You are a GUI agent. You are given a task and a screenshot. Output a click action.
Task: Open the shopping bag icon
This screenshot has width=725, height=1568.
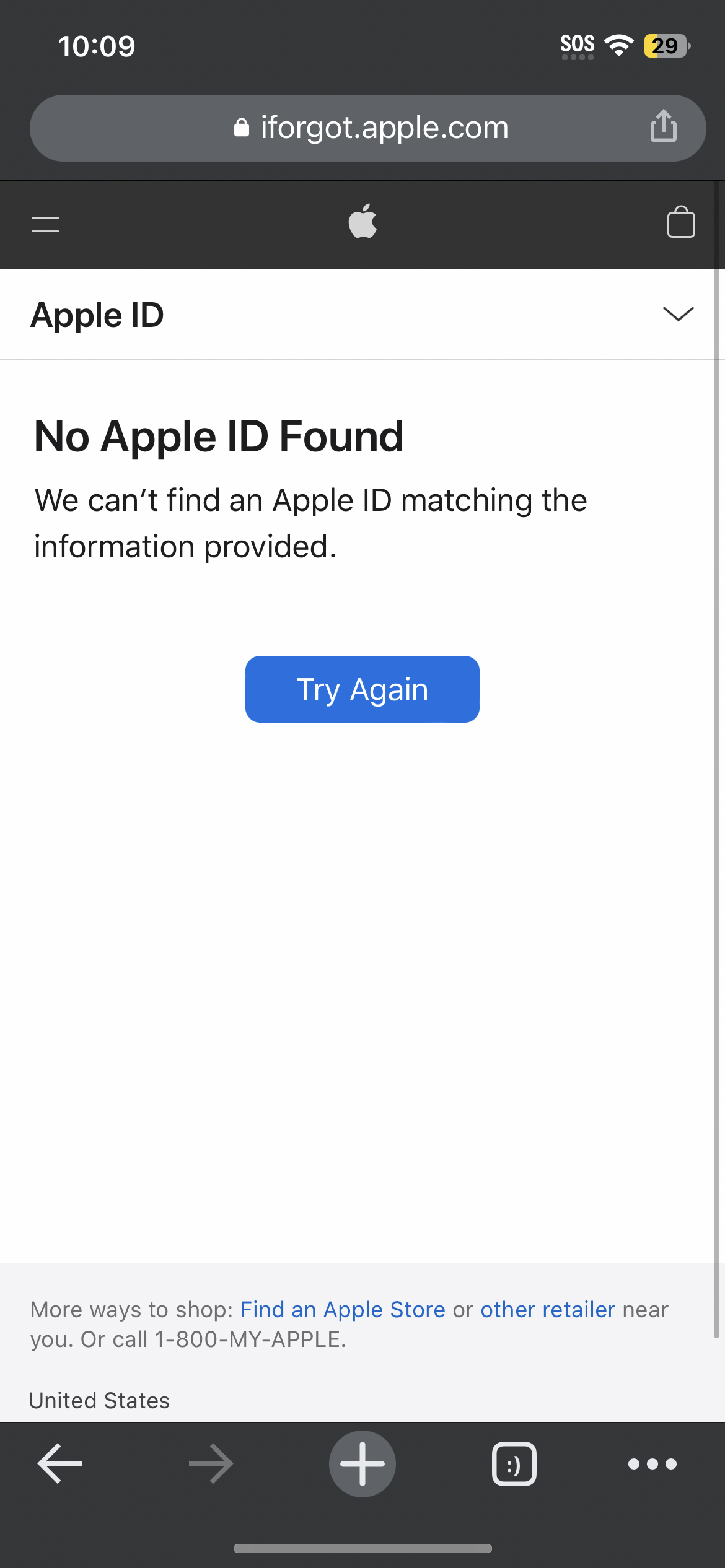680,222
